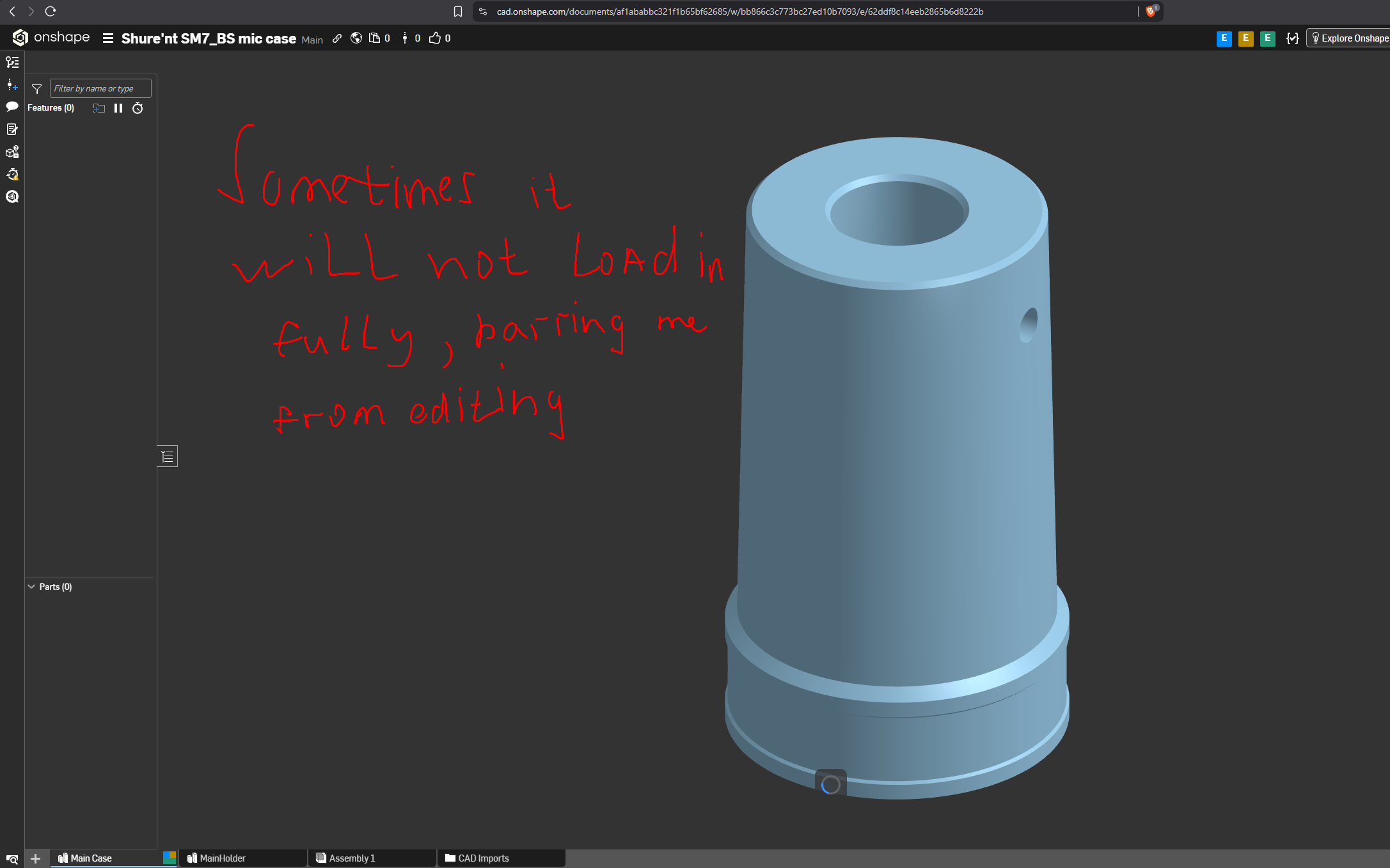Click the tab manager search icon
Viewport: 1390px width, 868px height.
[x=12, y=859]
